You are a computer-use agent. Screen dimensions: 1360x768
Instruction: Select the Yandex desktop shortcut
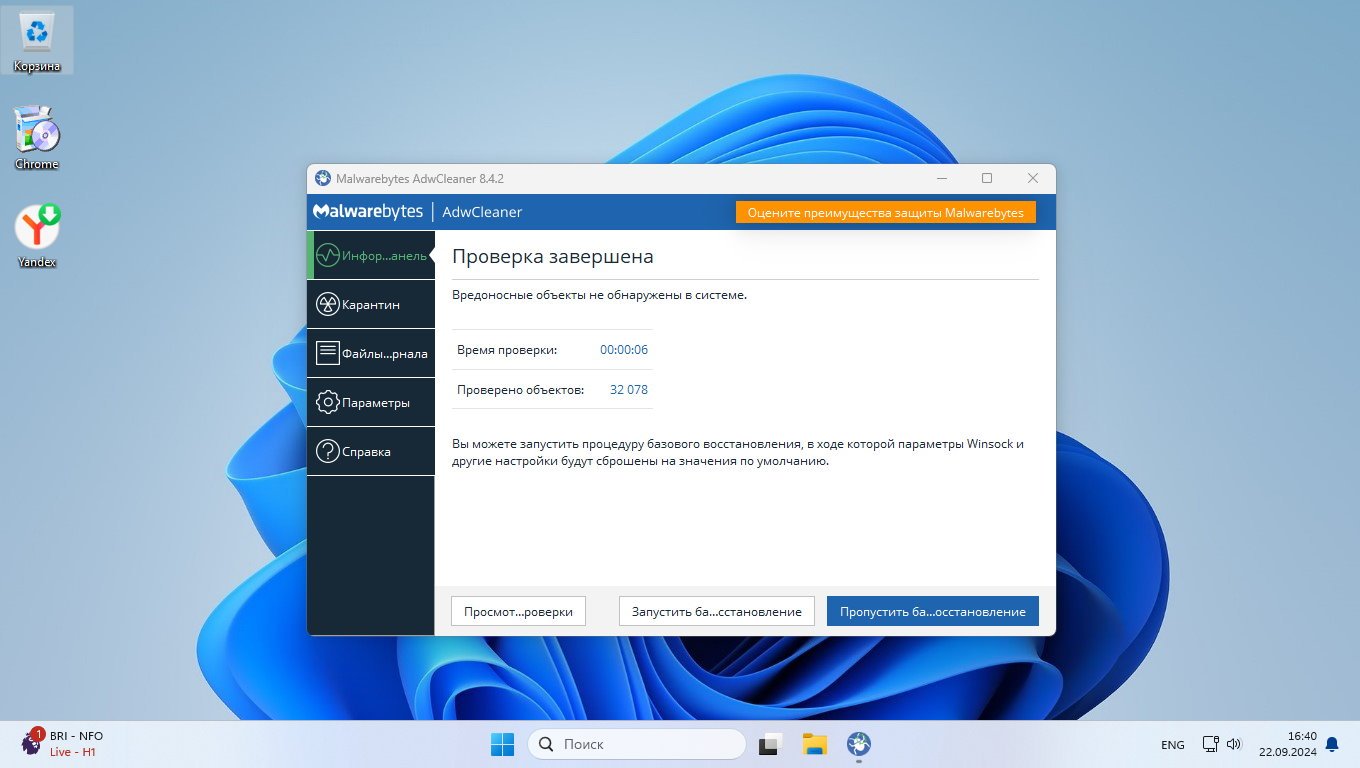(x=37, y=236)
